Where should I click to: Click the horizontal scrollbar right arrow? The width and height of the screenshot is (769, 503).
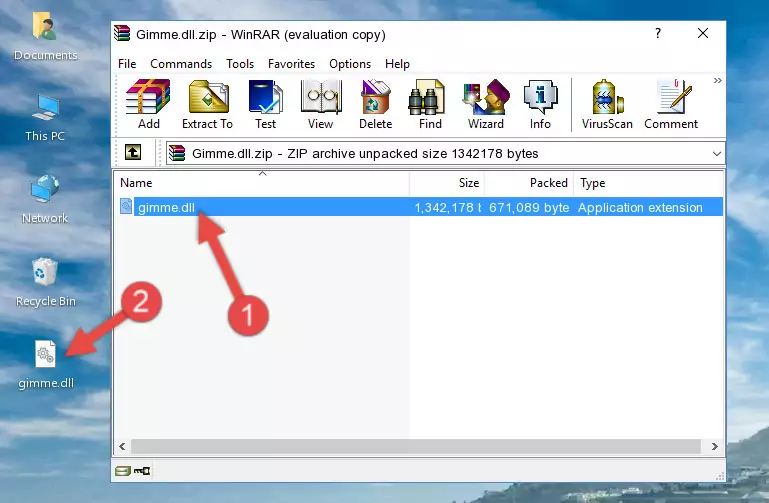pyautogui.click(x=715, y=446)
